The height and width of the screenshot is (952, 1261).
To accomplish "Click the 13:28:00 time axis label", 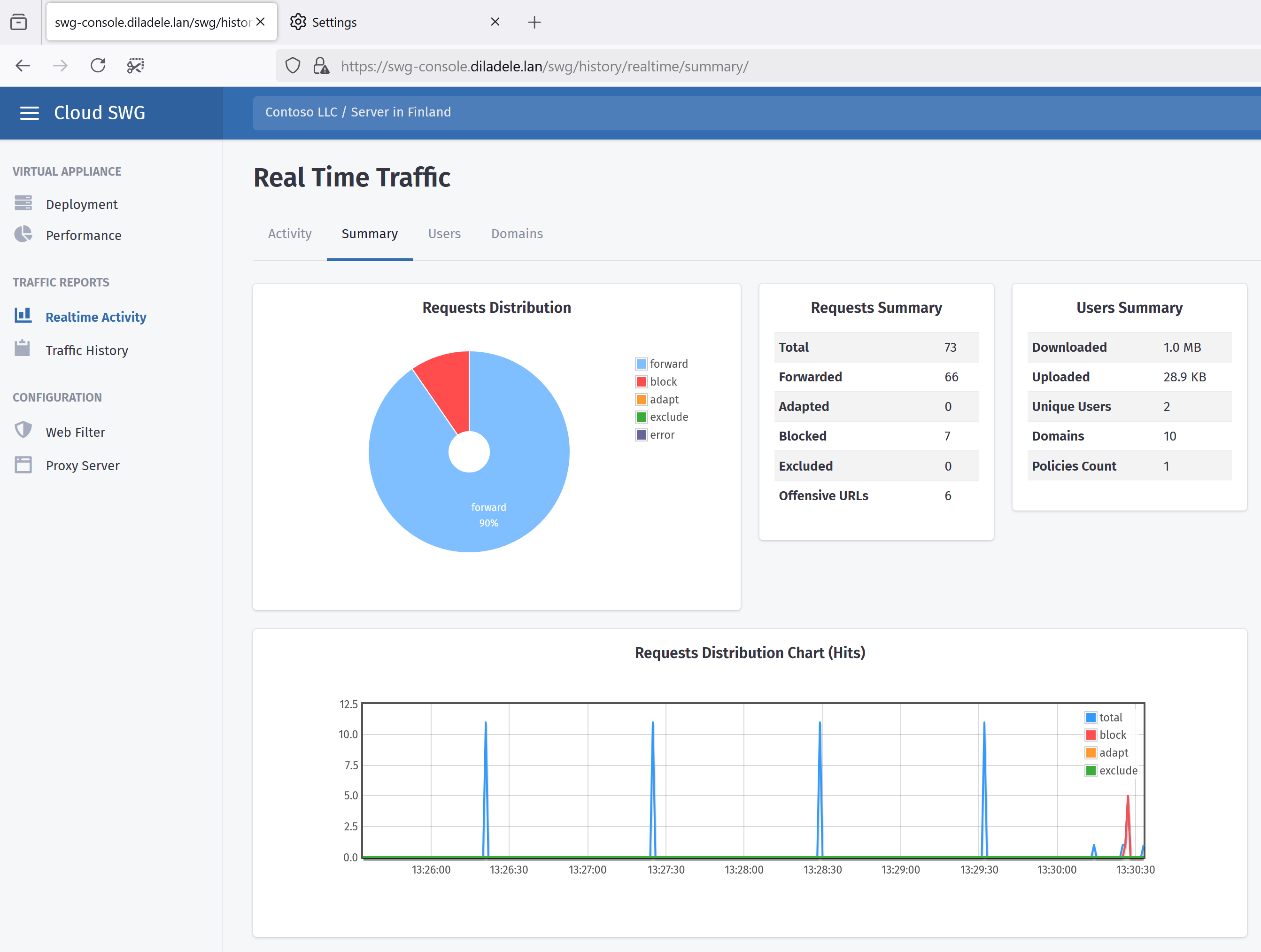I will [744, 869].
